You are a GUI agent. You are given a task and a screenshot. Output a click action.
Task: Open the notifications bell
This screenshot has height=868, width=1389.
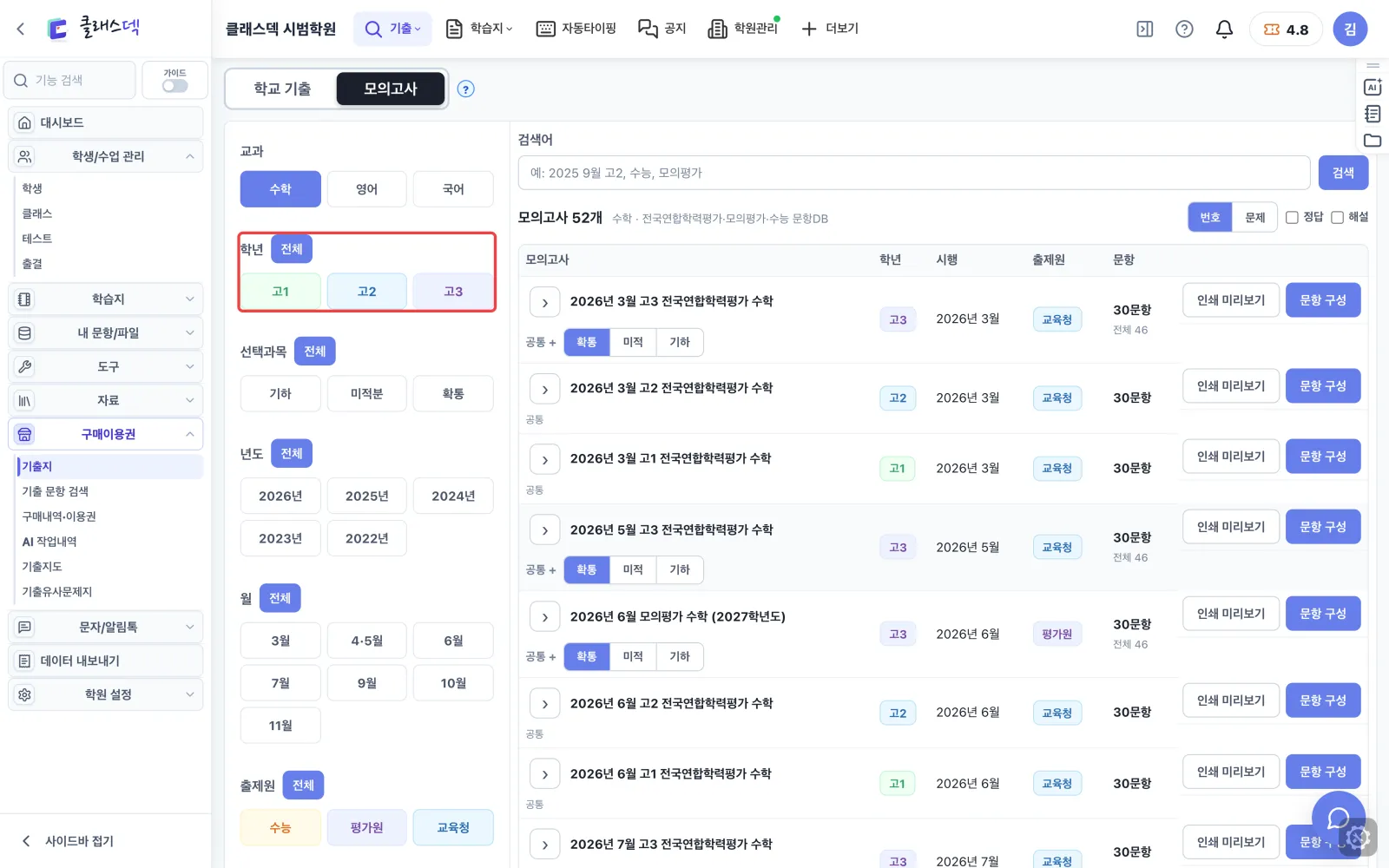(x=1224, y=29)
